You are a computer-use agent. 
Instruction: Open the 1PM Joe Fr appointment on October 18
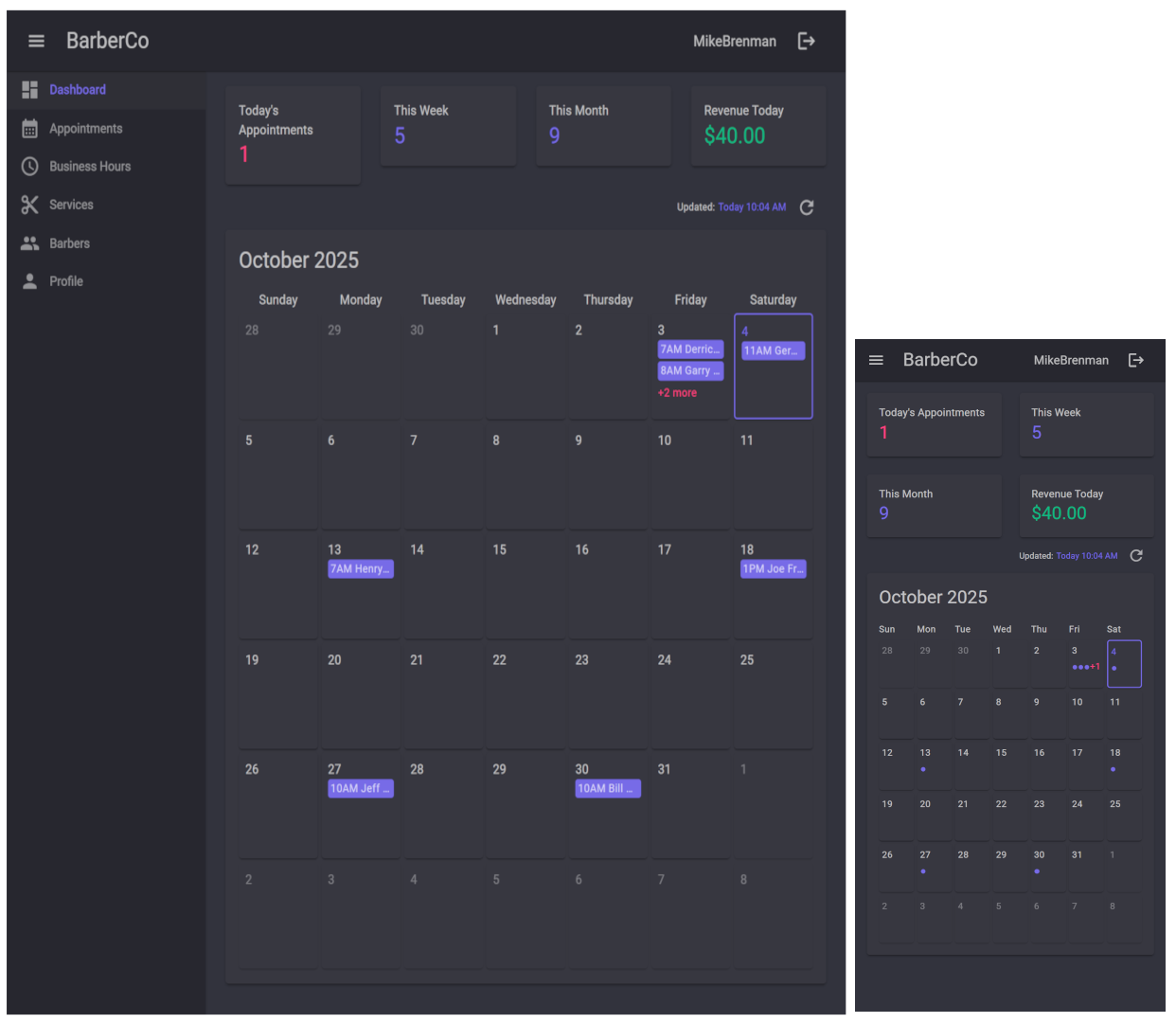tap(773, 569)
